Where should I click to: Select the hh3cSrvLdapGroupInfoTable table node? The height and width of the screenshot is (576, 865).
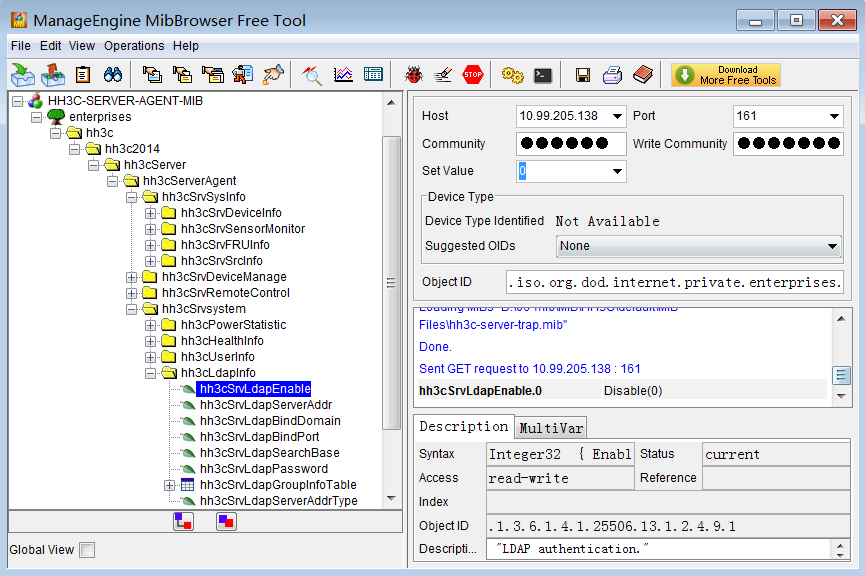pos(278,485)
